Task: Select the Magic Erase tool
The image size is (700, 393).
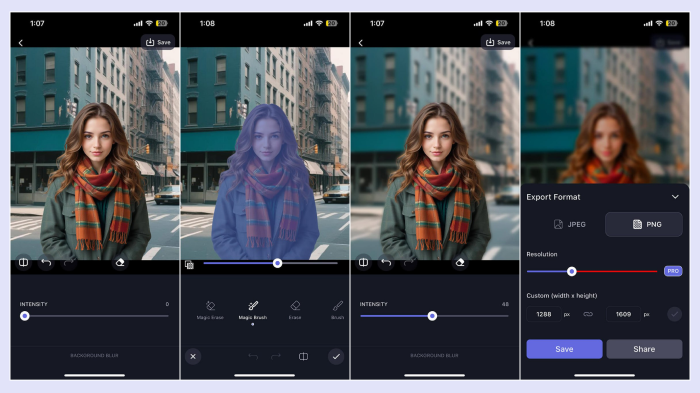Action: (x=210, y=309)
